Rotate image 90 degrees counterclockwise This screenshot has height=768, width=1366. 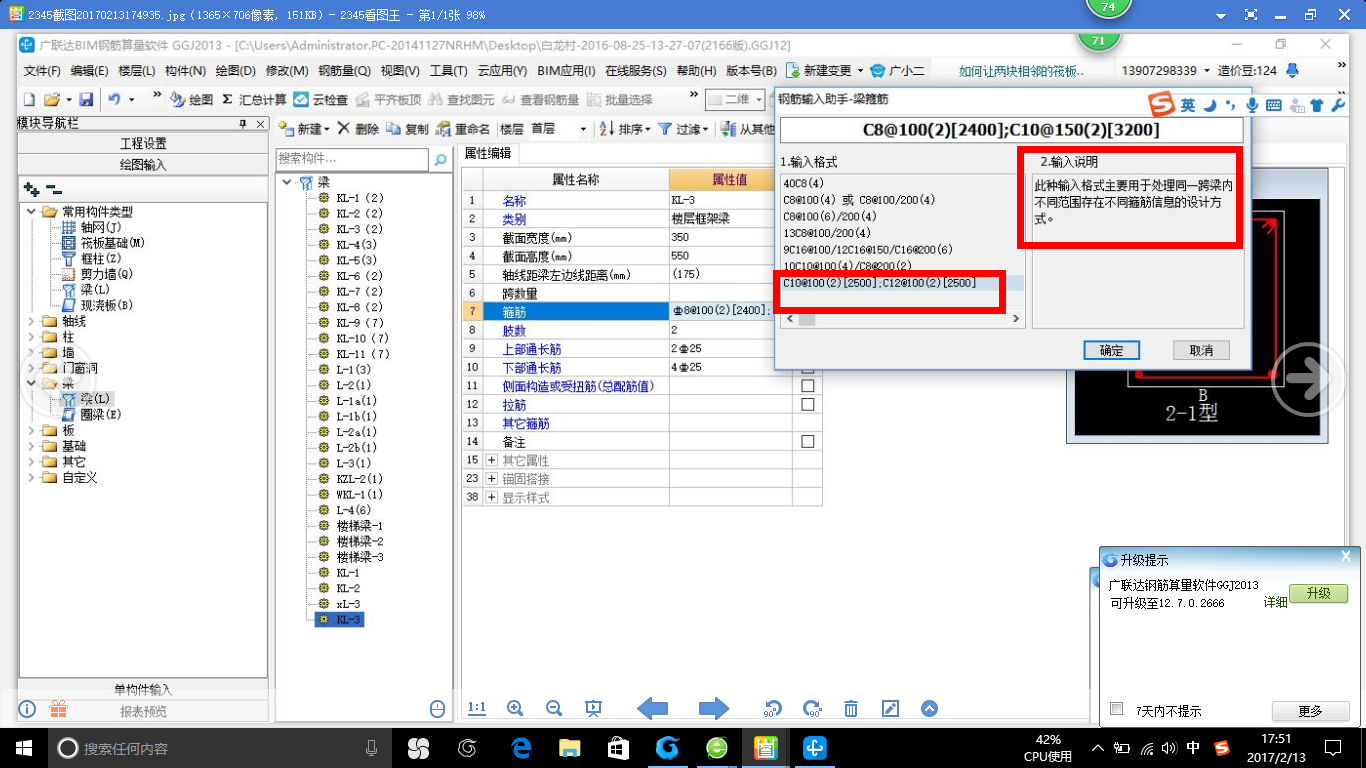(x=772, y=709)
